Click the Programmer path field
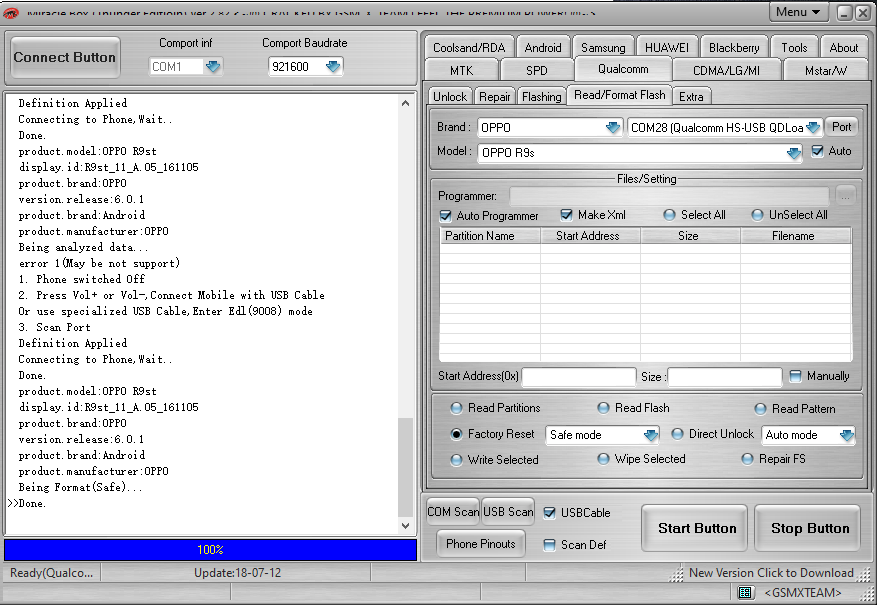Screen dimensions: 877x605 (x=669, y=196)
